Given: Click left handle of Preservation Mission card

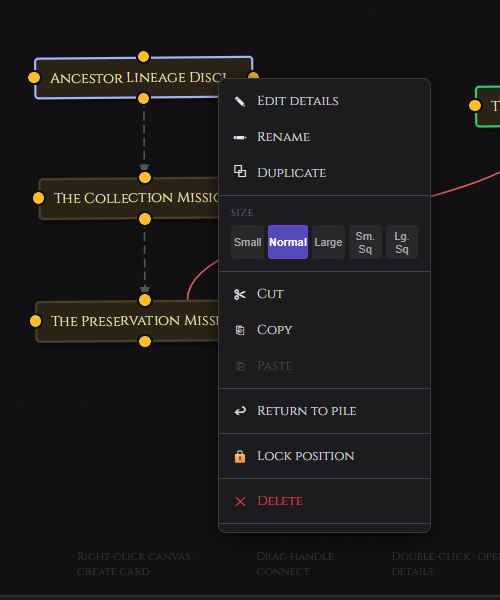Looking at the screenshot, I should click(x=36, y=321).
